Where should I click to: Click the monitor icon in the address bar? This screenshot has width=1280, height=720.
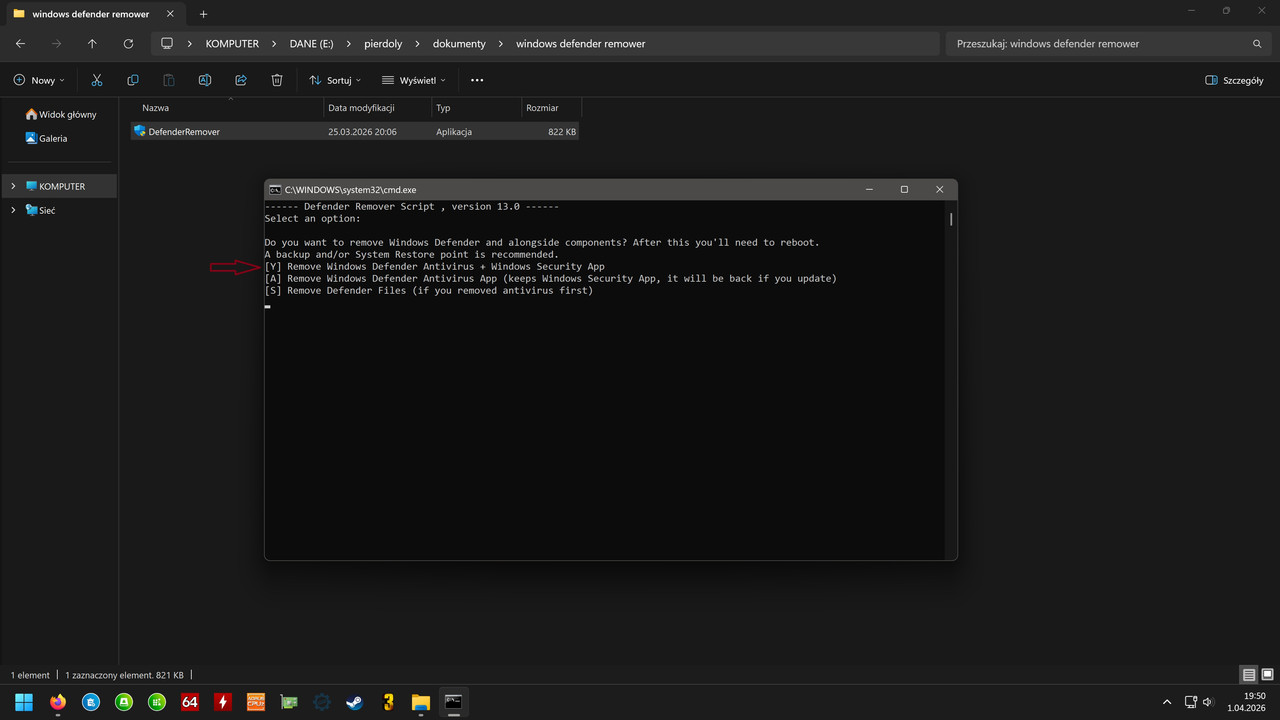(x=167, y=44)
